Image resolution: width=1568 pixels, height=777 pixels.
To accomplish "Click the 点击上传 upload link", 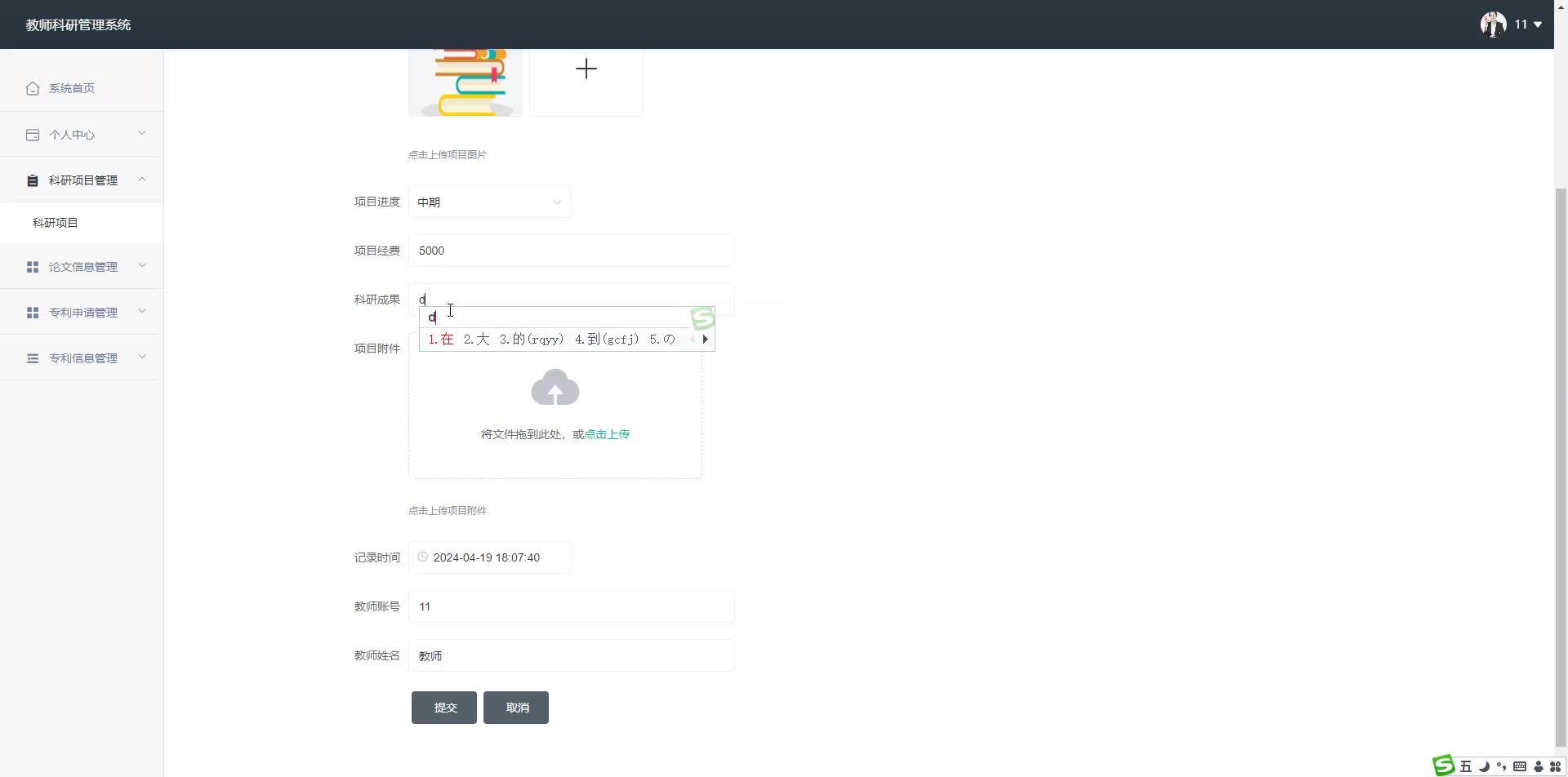I will tap(607, 434).
